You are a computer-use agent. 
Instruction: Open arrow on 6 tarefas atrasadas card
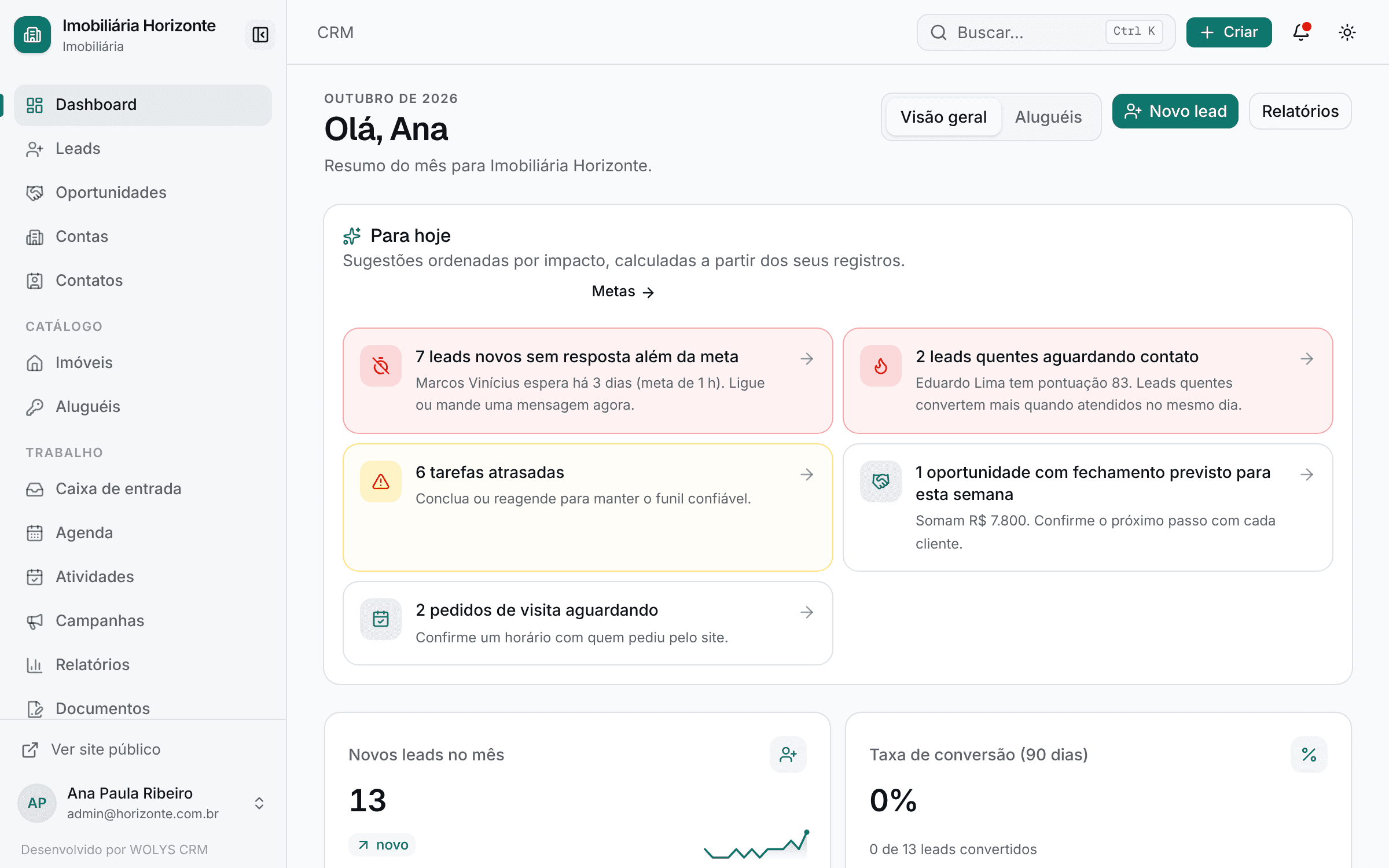pyautogui.click(x=807, y=475)
